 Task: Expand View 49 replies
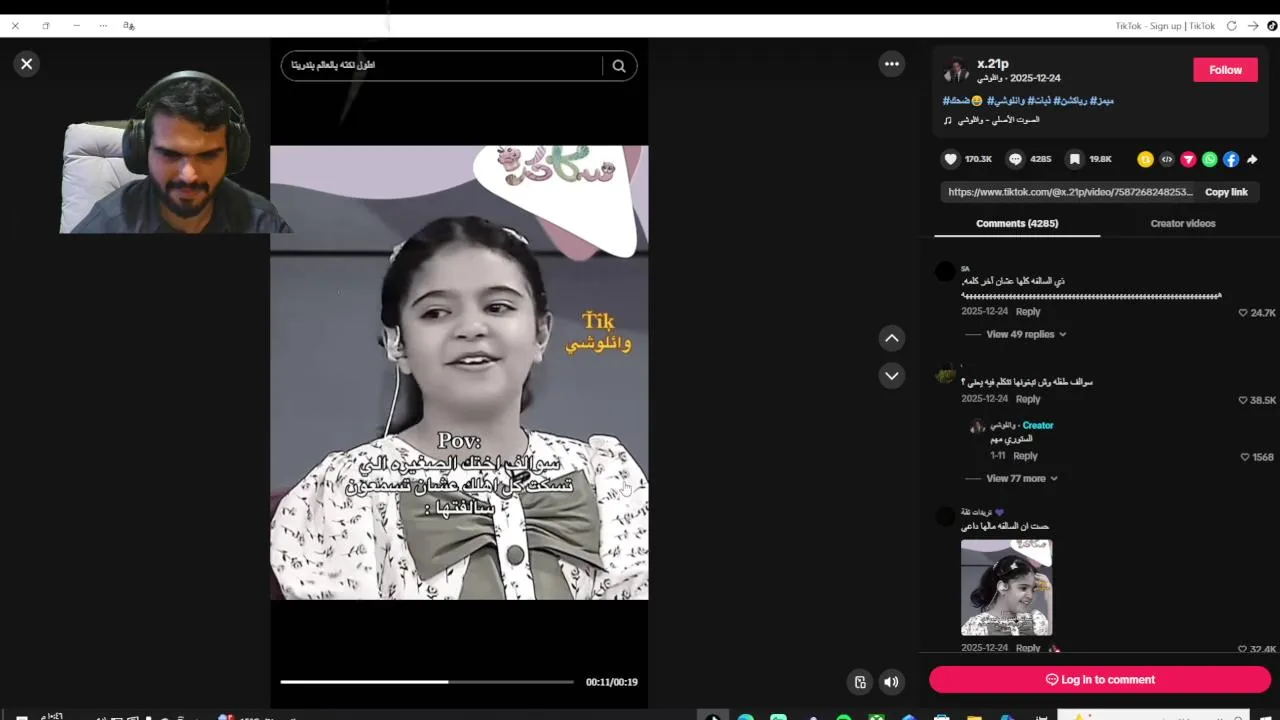(1026, 334)
